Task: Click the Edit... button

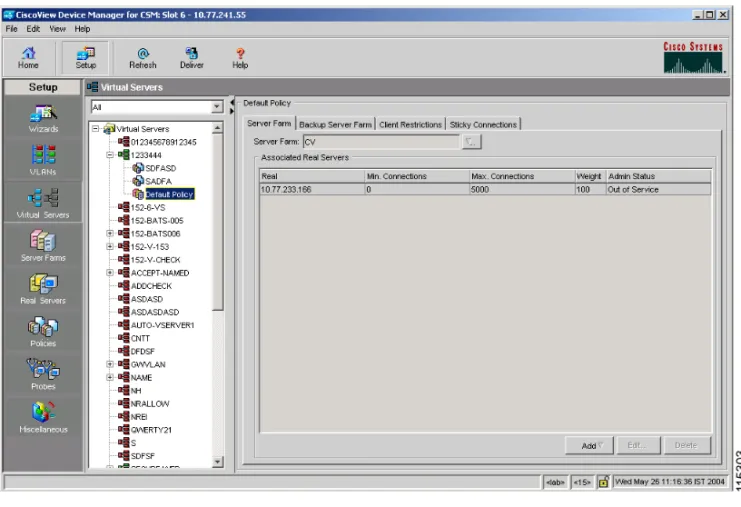Action: tap(638, 446)
